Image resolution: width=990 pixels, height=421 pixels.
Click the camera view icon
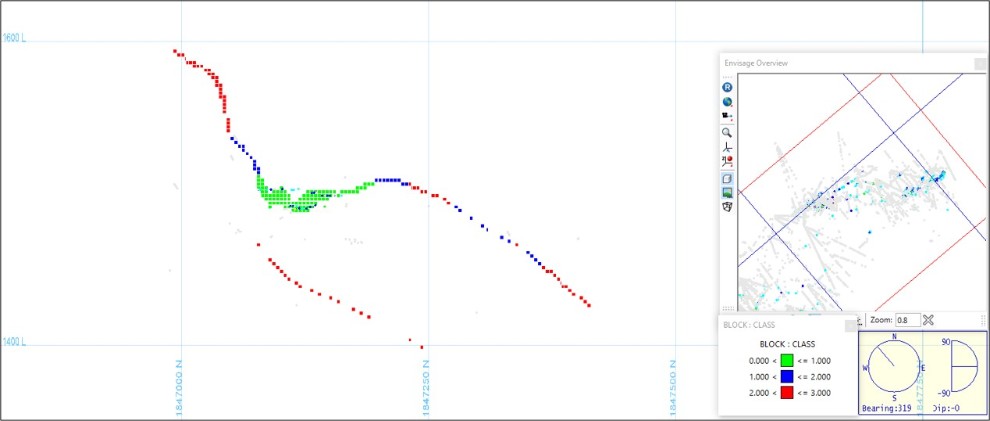[x=727, y=117]
